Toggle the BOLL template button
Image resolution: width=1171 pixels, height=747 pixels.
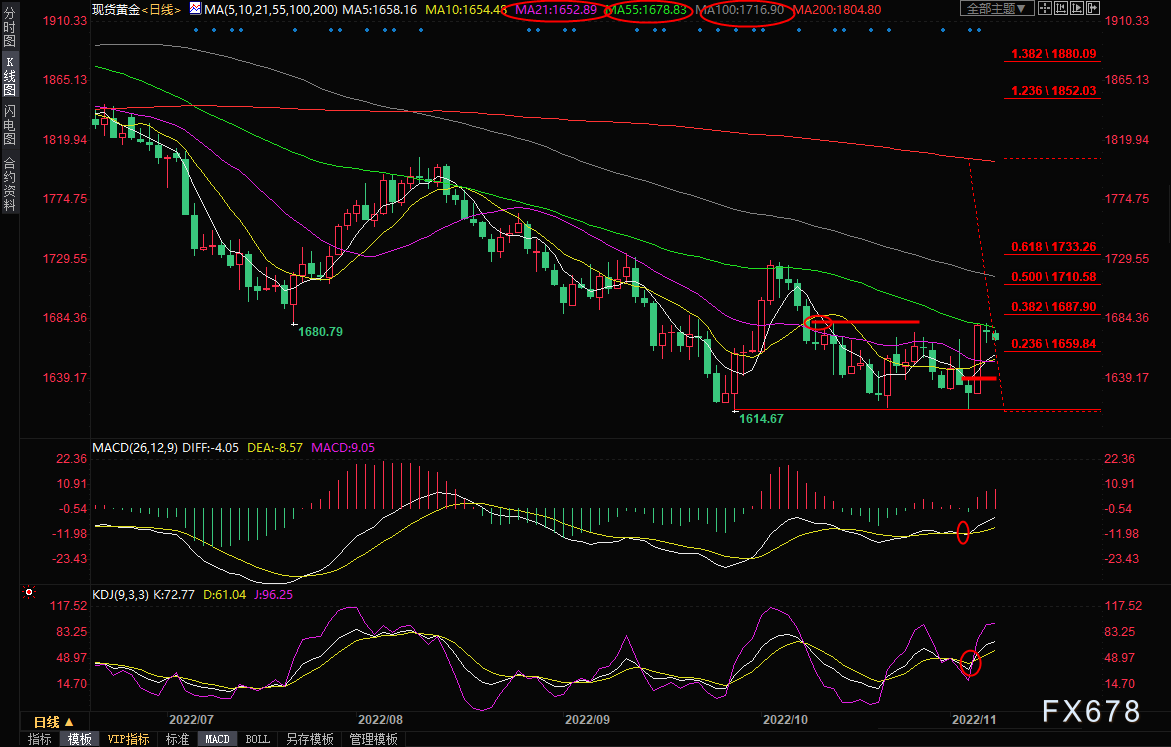(257, 739)
